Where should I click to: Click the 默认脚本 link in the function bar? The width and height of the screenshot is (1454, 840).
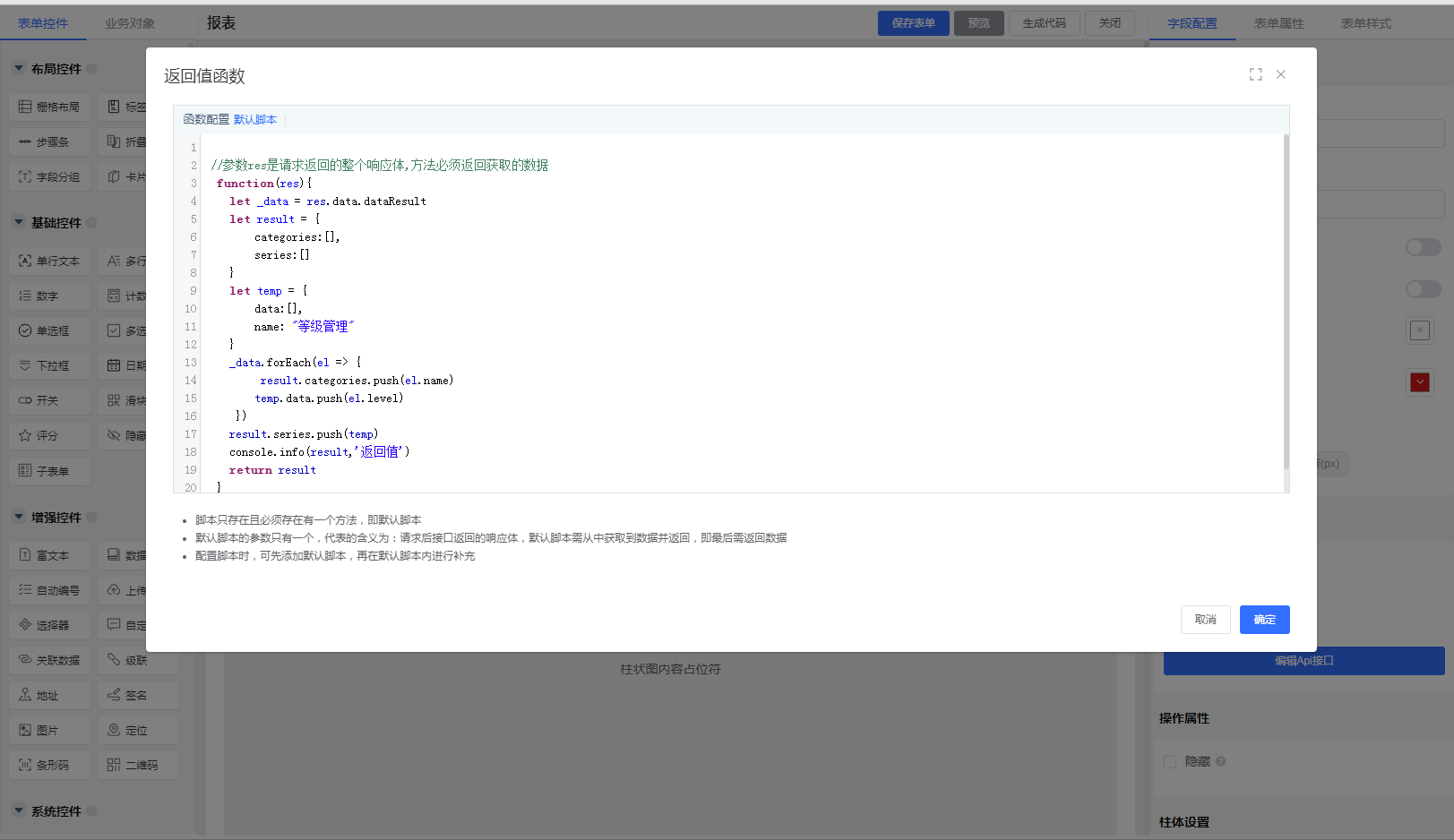[x=255, y=120]
